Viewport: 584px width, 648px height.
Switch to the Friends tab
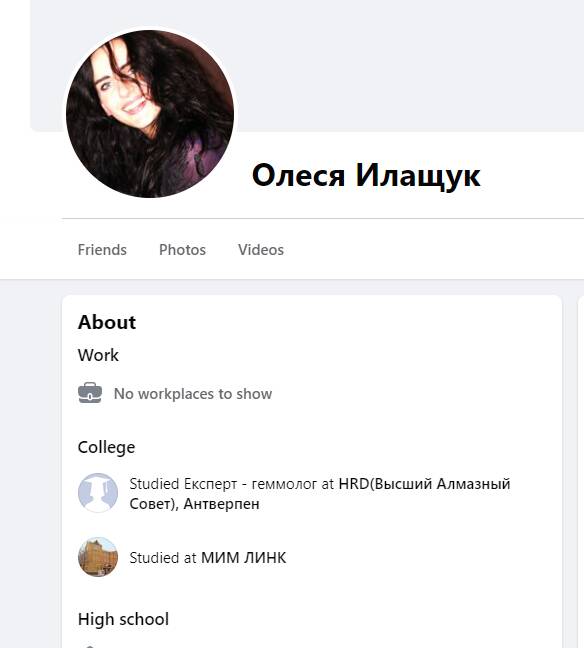coord(102,250)
